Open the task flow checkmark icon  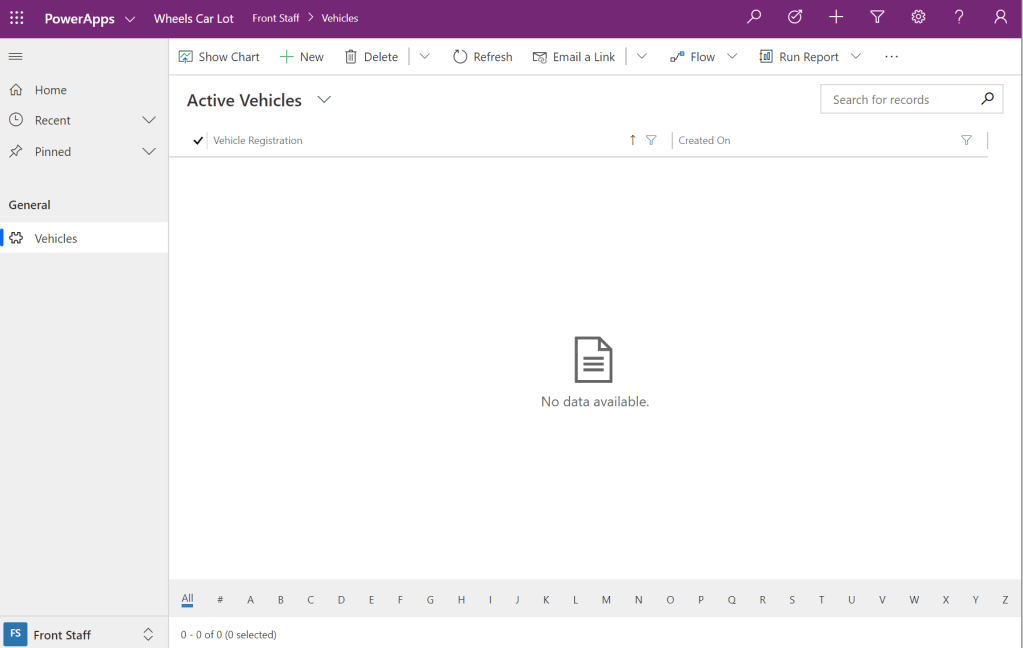click(x=795, y=17)
